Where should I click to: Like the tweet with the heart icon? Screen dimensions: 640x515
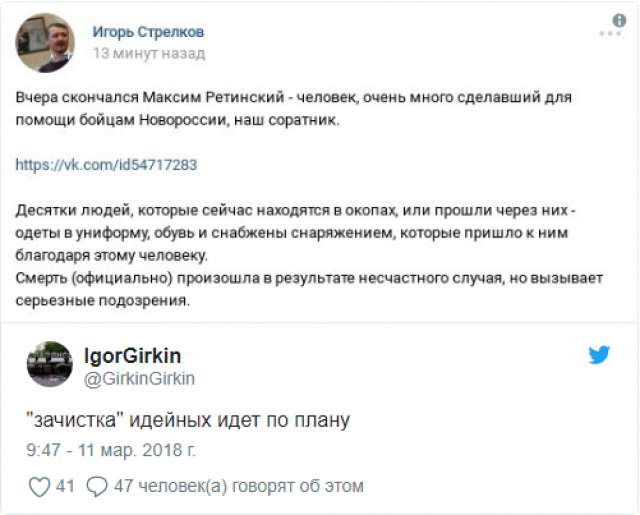[39, 487]
